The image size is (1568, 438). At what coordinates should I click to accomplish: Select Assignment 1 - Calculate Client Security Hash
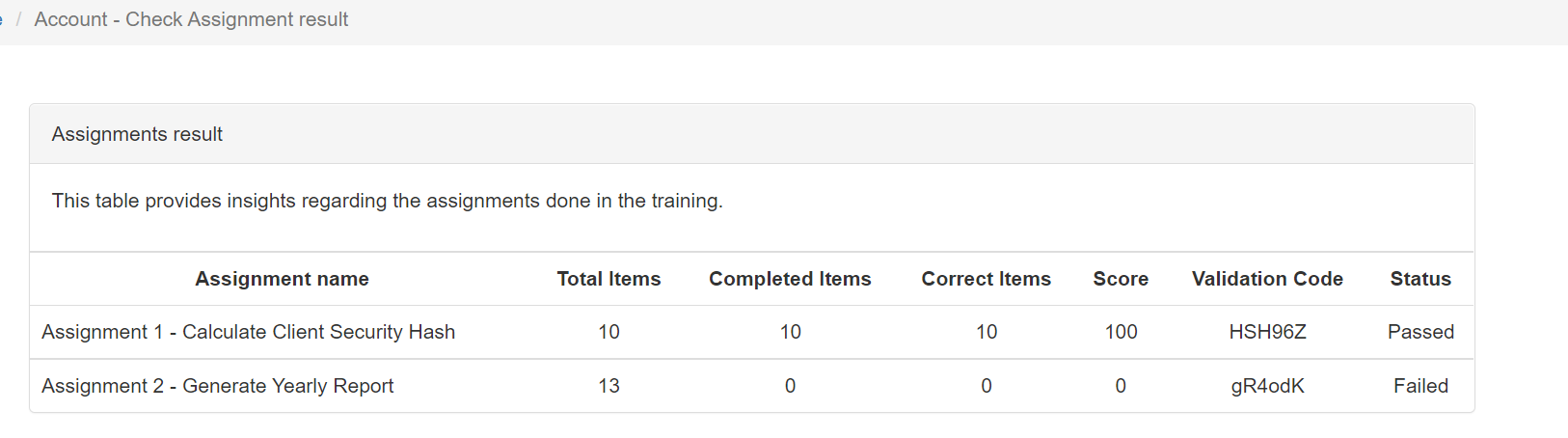tap(248, 332)
